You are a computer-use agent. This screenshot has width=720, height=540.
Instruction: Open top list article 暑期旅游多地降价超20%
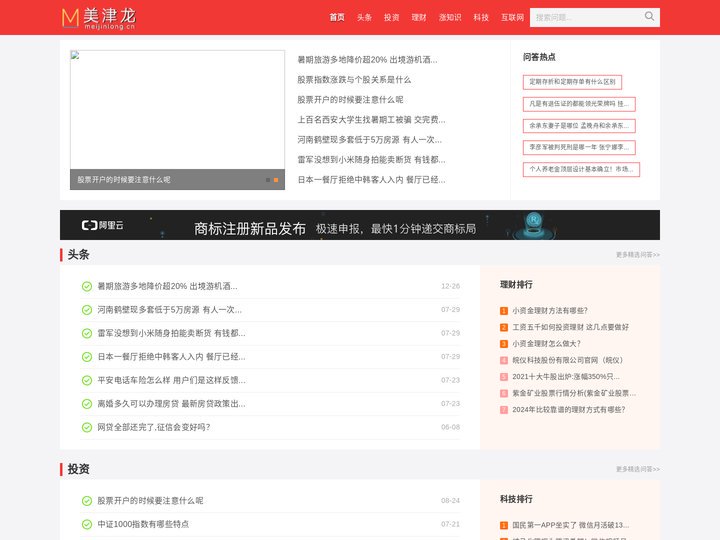pyautogui.click(x=367, y=60)
